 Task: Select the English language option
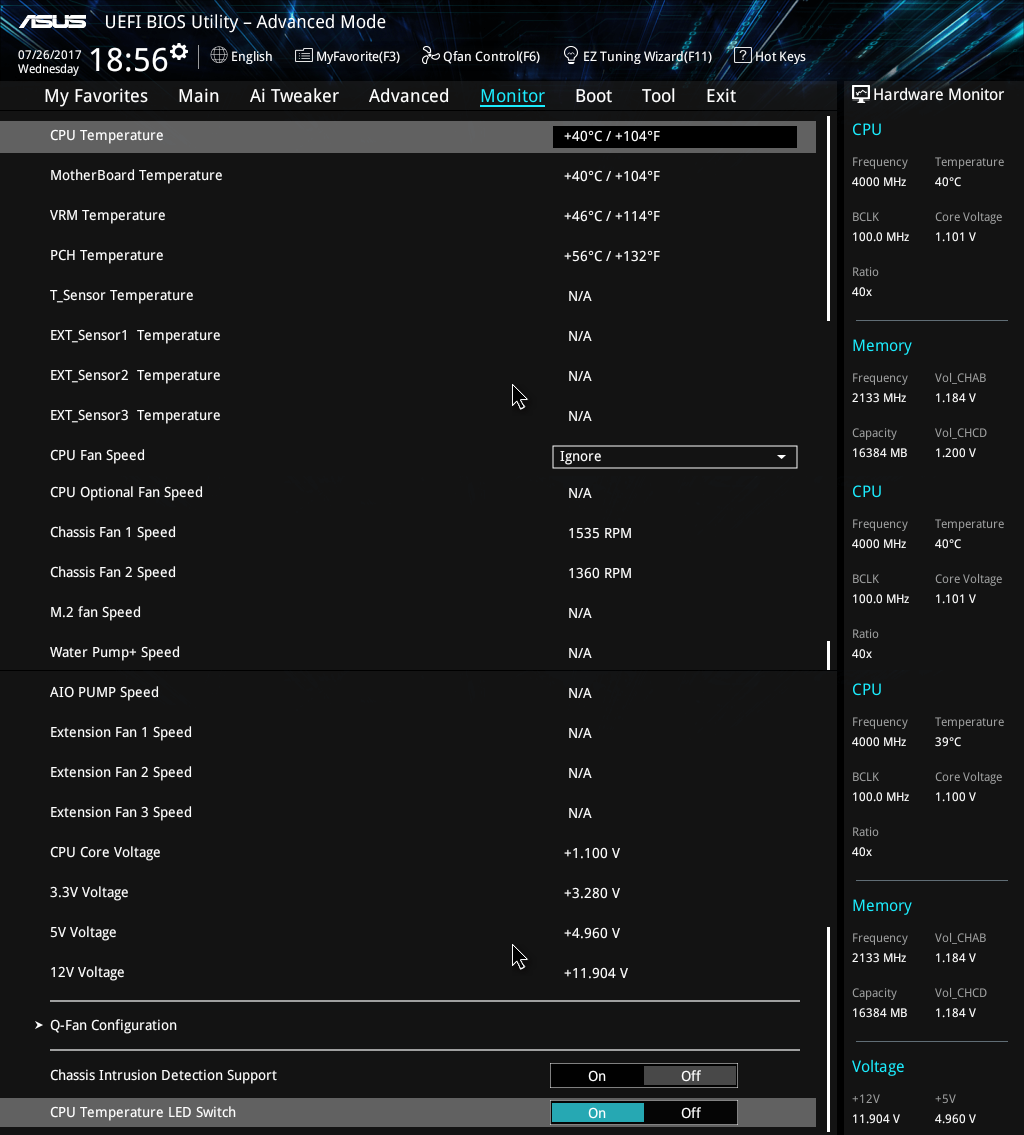point(251,57)
